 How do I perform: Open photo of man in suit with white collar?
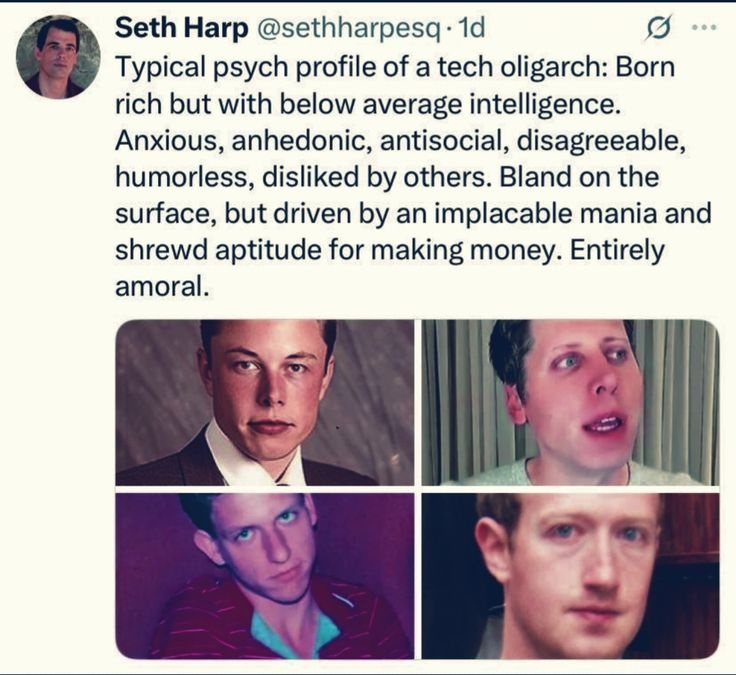click(x=265, y=403)
